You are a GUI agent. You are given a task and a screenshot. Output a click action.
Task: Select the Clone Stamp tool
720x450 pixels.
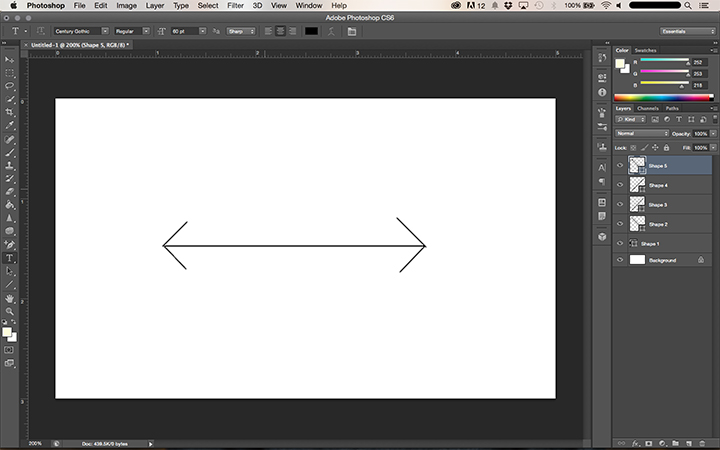click(9, 165)
